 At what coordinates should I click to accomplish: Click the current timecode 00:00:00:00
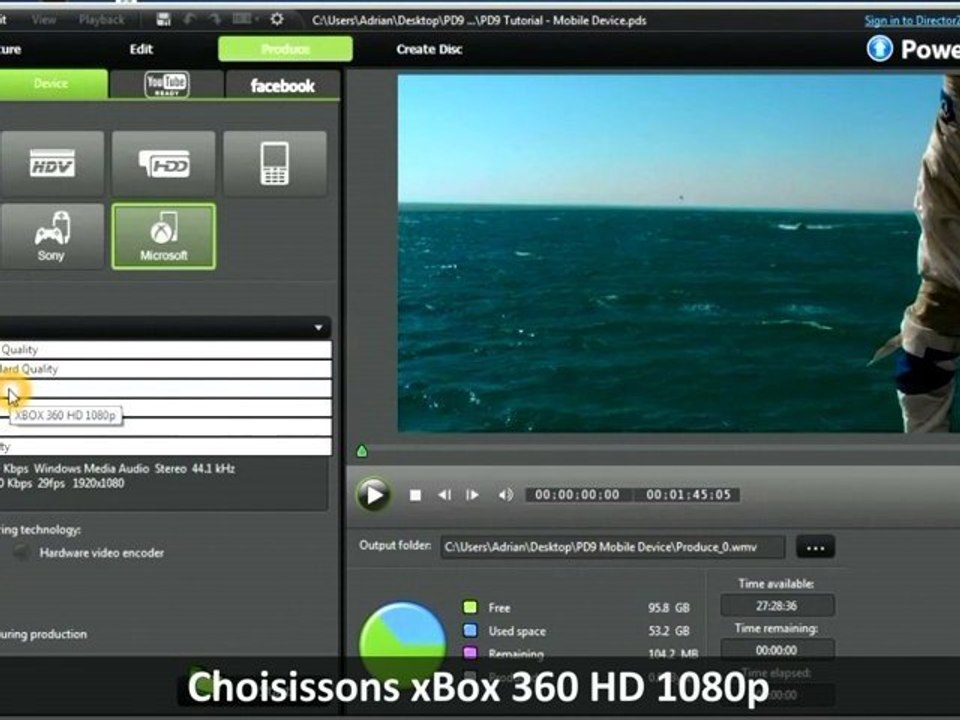[577, 495]
